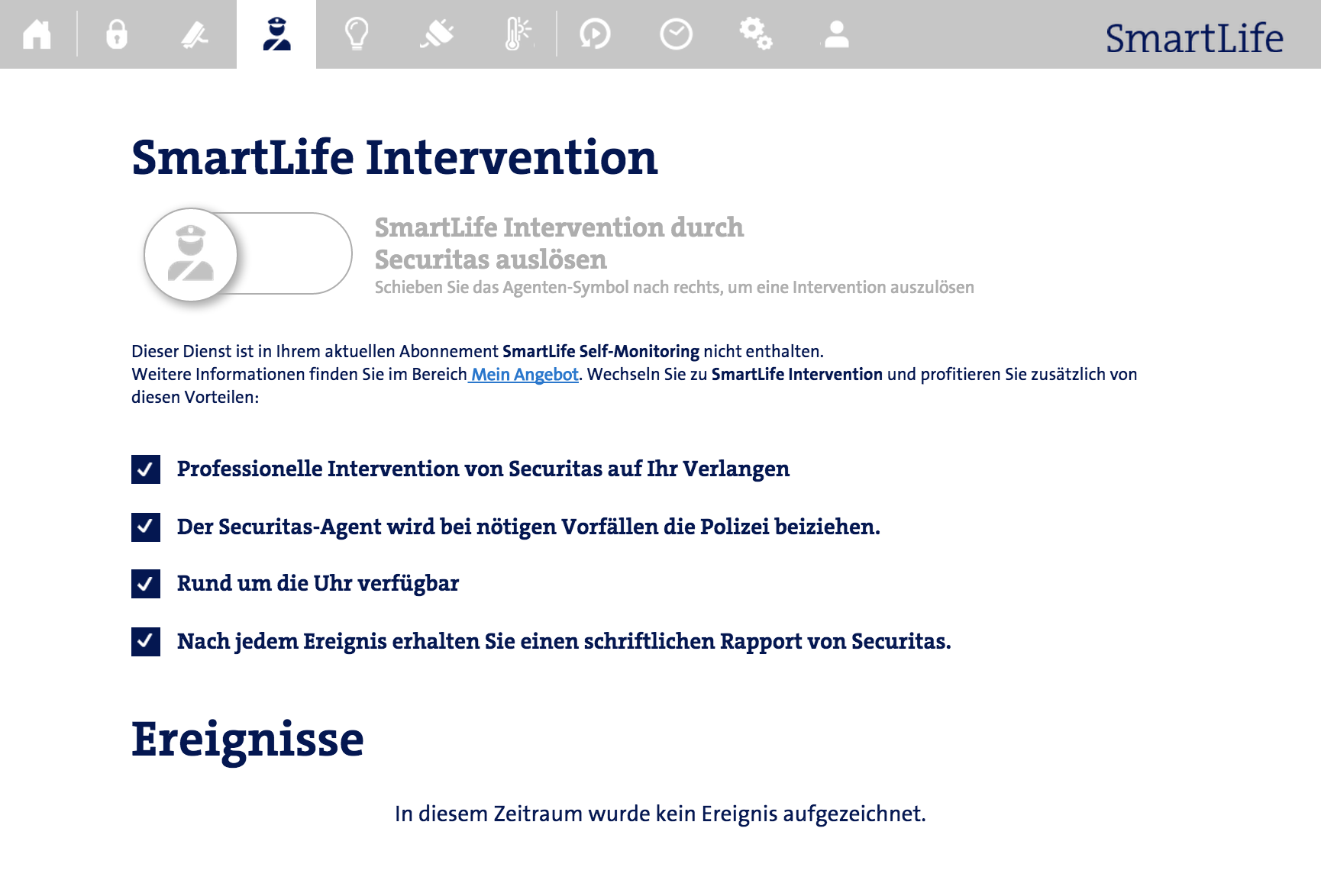Open the light bulb lighting icon
1321x896 pixels.
click(357, 34)
